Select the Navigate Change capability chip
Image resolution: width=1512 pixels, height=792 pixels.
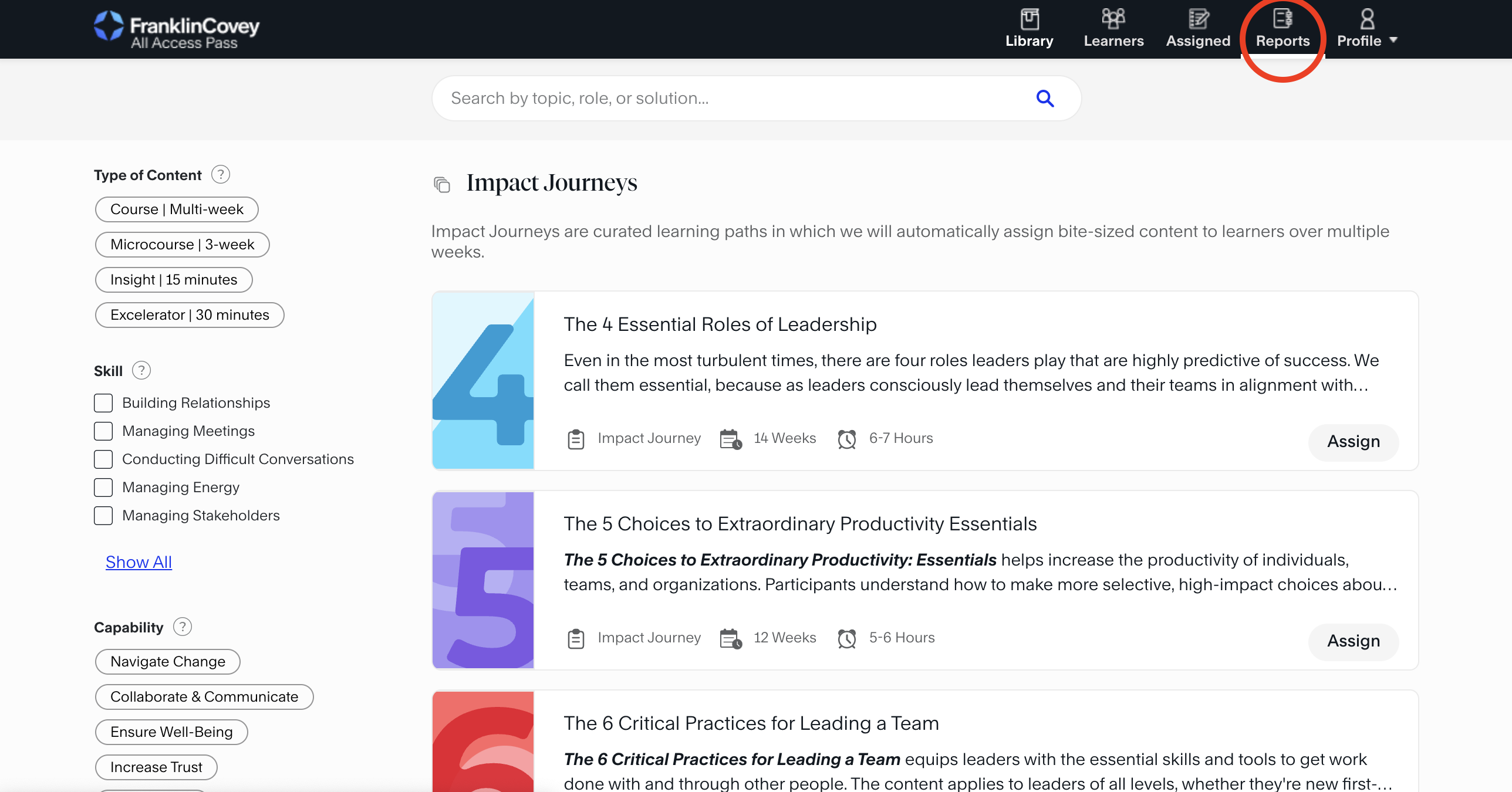(x=168, y=662)
